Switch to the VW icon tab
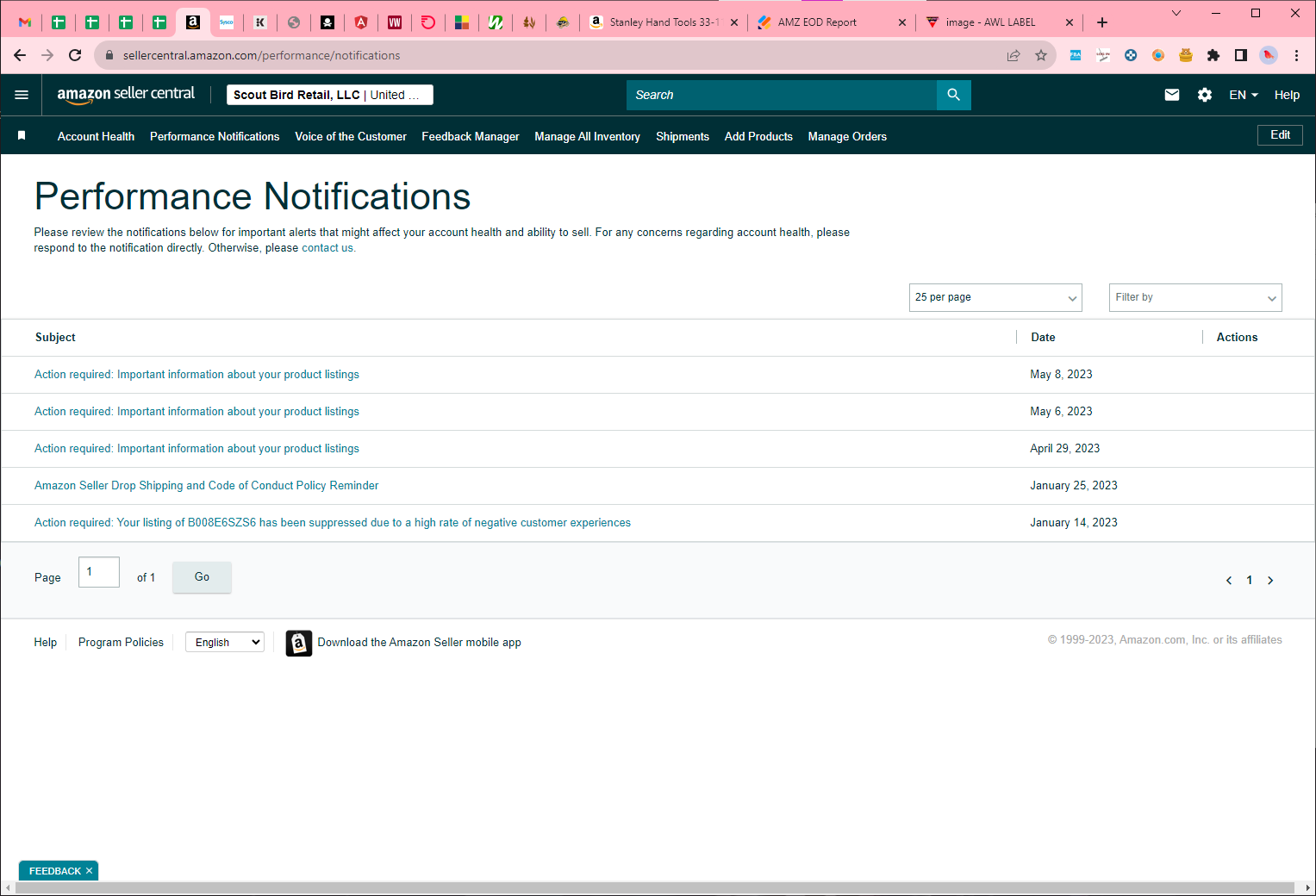This screenshot has width=1316, height=896. pos(395,22)
